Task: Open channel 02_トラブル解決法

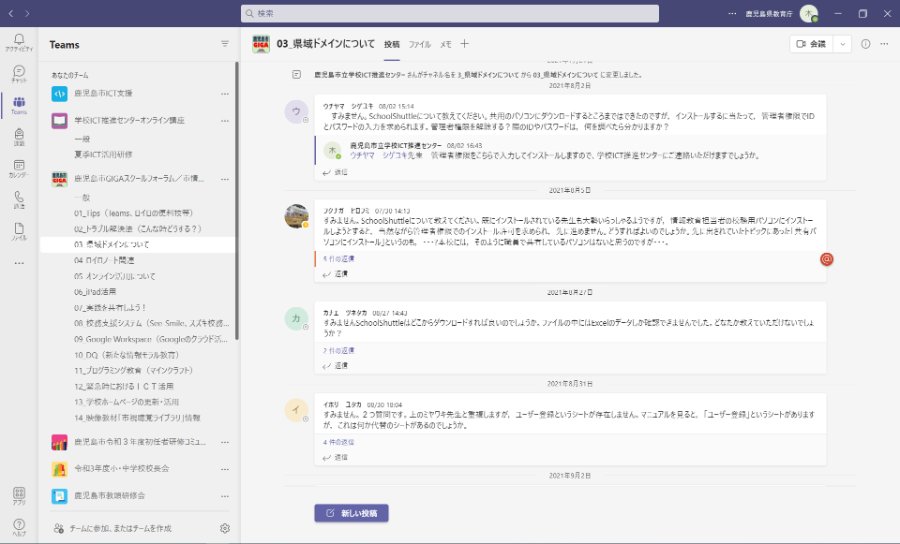Action: (138, 228)
